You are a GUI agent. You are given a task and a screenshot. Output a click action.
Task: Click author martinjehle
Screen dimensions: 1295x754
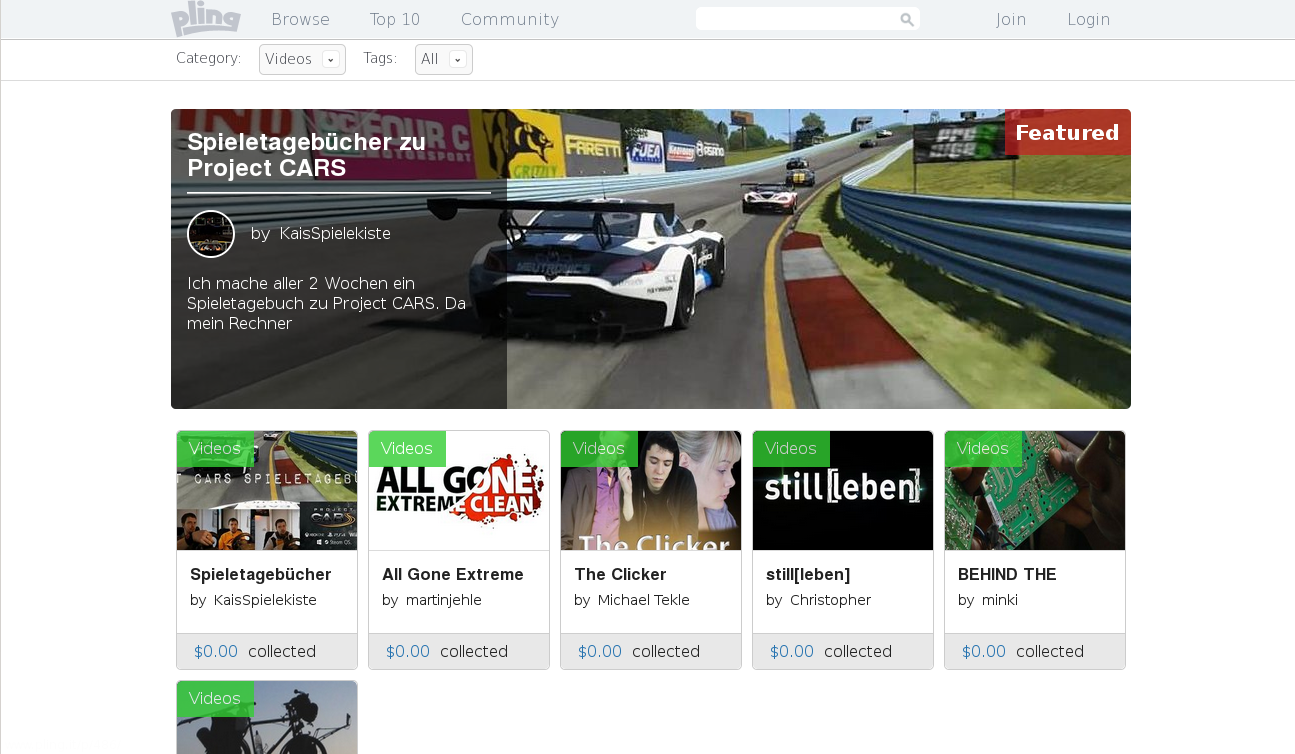coord(444,600)
